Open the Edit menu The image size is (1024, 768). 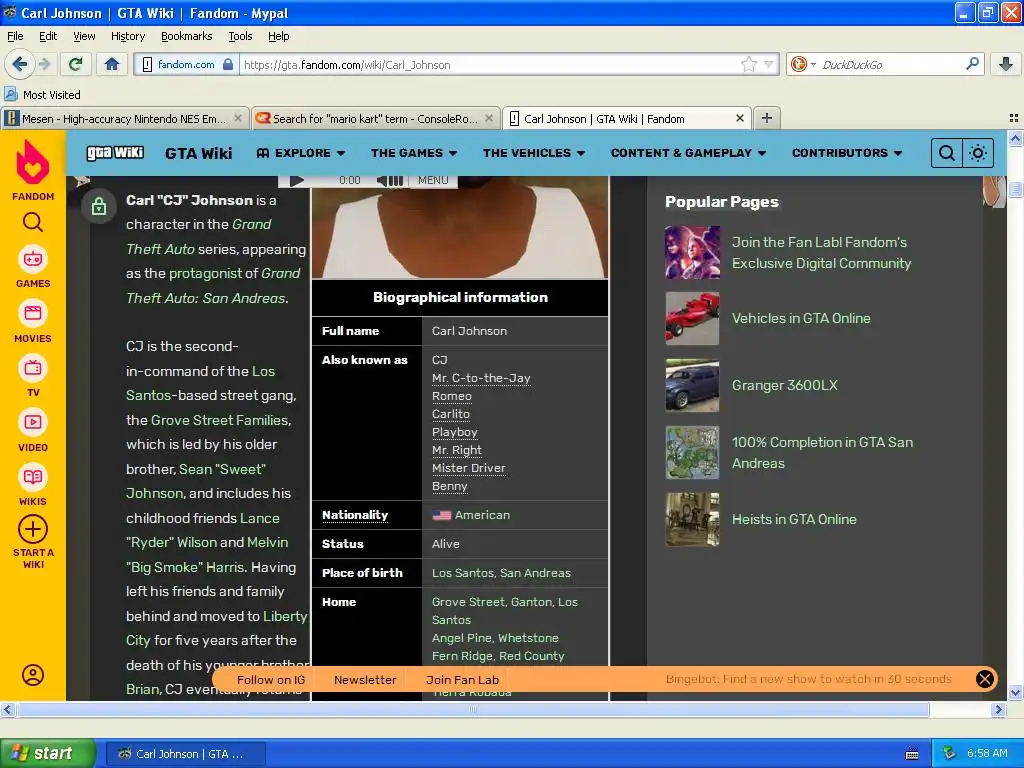pyautogui.click(x=48, y=36)
